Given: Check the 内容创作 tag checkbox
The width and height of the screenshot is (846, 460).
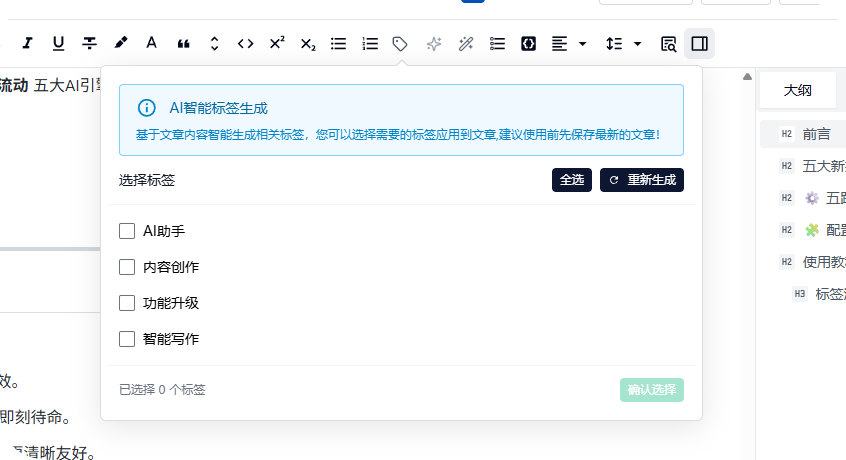Looking at the screenshot, I should (x=127, y=267).
